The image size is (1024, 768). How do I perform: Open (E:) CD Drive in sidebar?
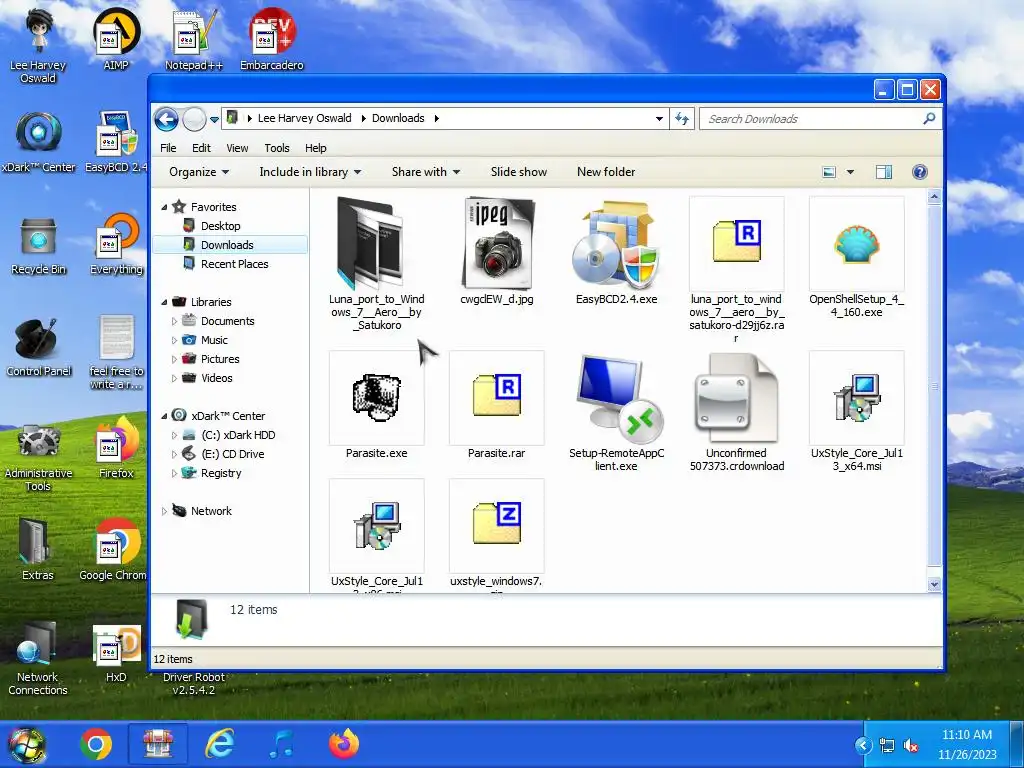point(232,455)
